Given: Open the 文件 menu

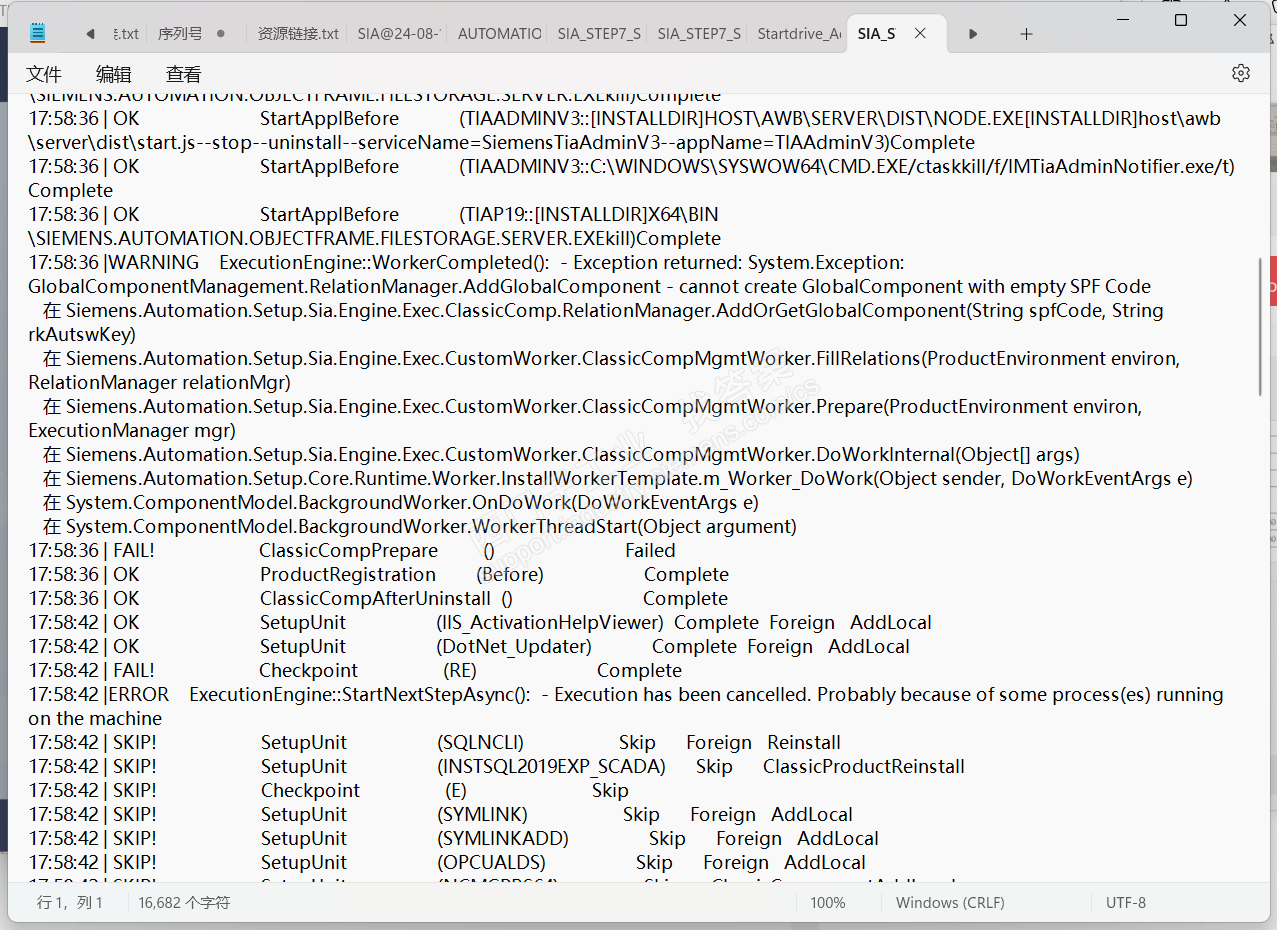Looking at the screenshot, I should [44, 74].
